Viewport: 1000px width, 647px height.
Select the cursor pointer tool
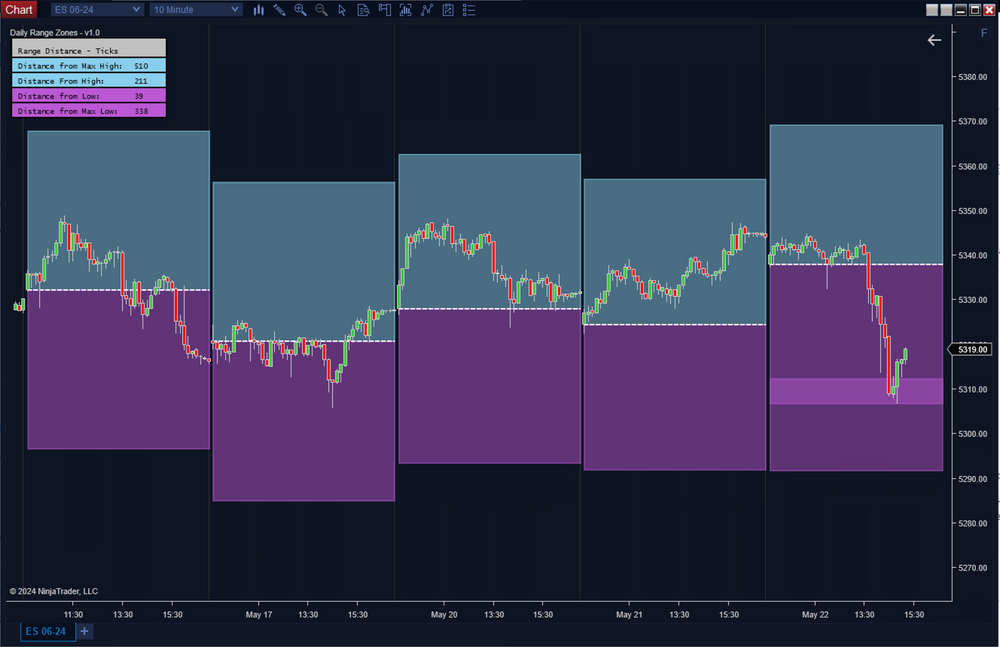pos(342,9)
